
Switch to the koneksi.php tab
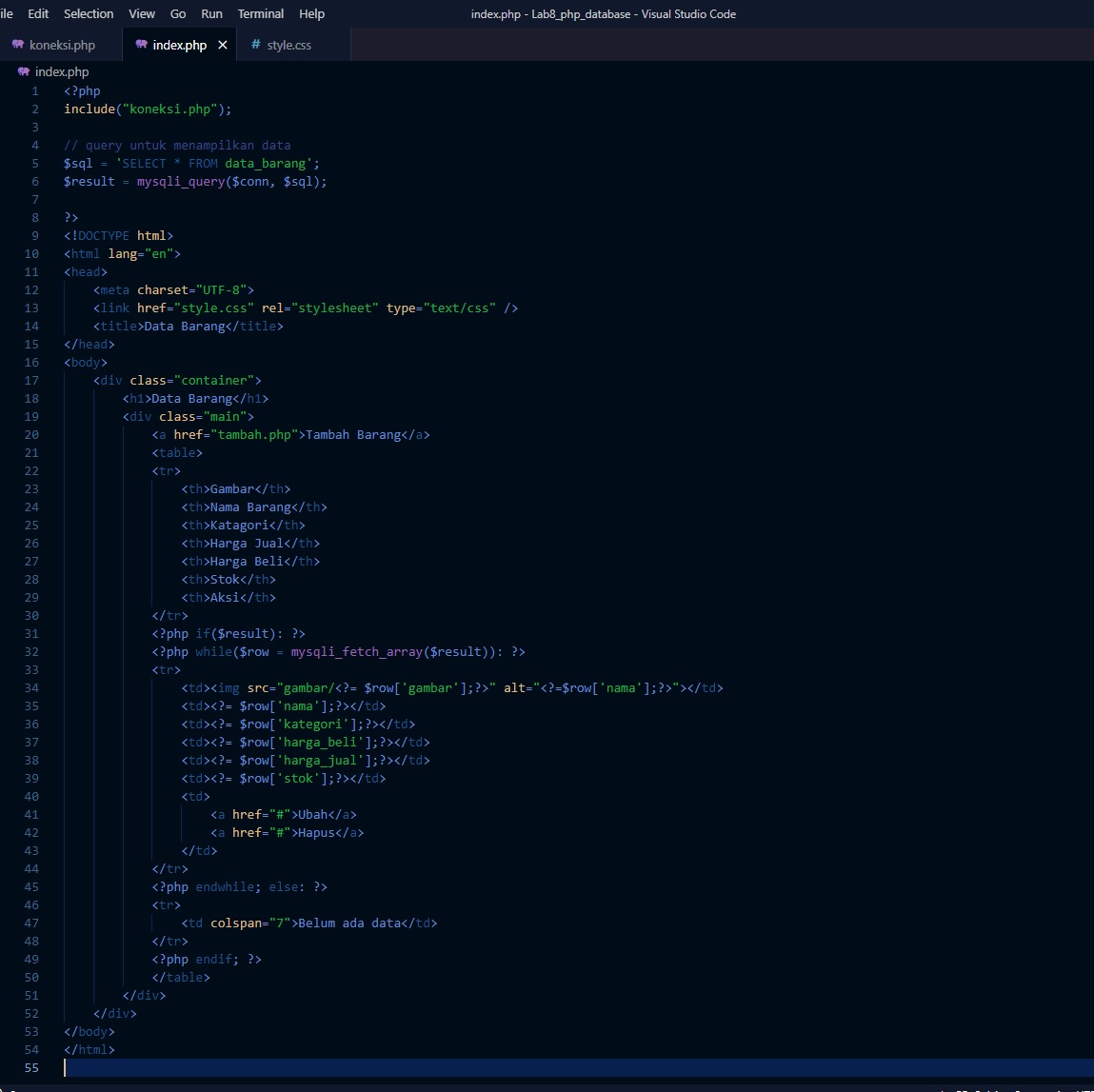coord(61,44)
